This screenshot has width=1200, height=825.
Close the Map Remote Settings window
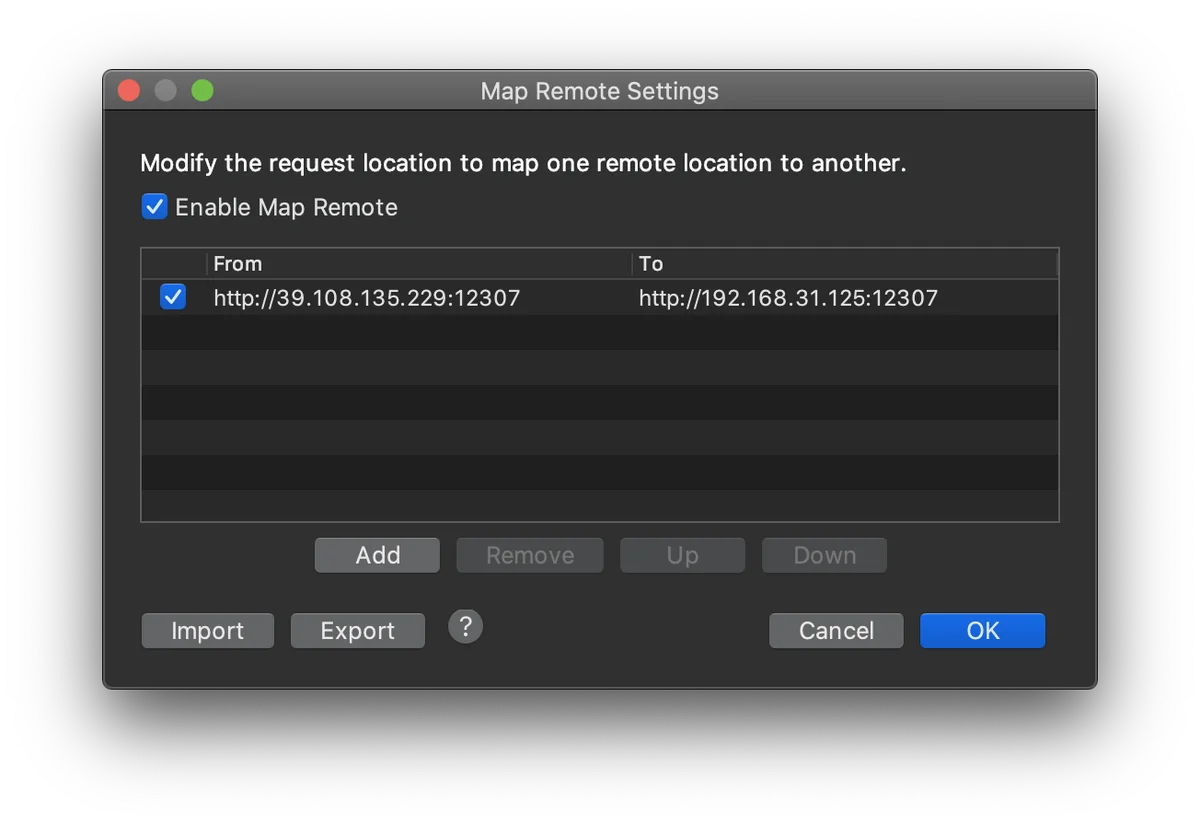129,91
